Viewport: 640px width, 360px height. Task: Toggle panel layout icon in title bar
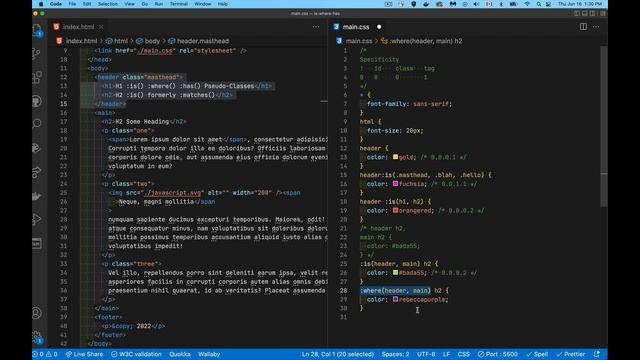coord(585,13)
